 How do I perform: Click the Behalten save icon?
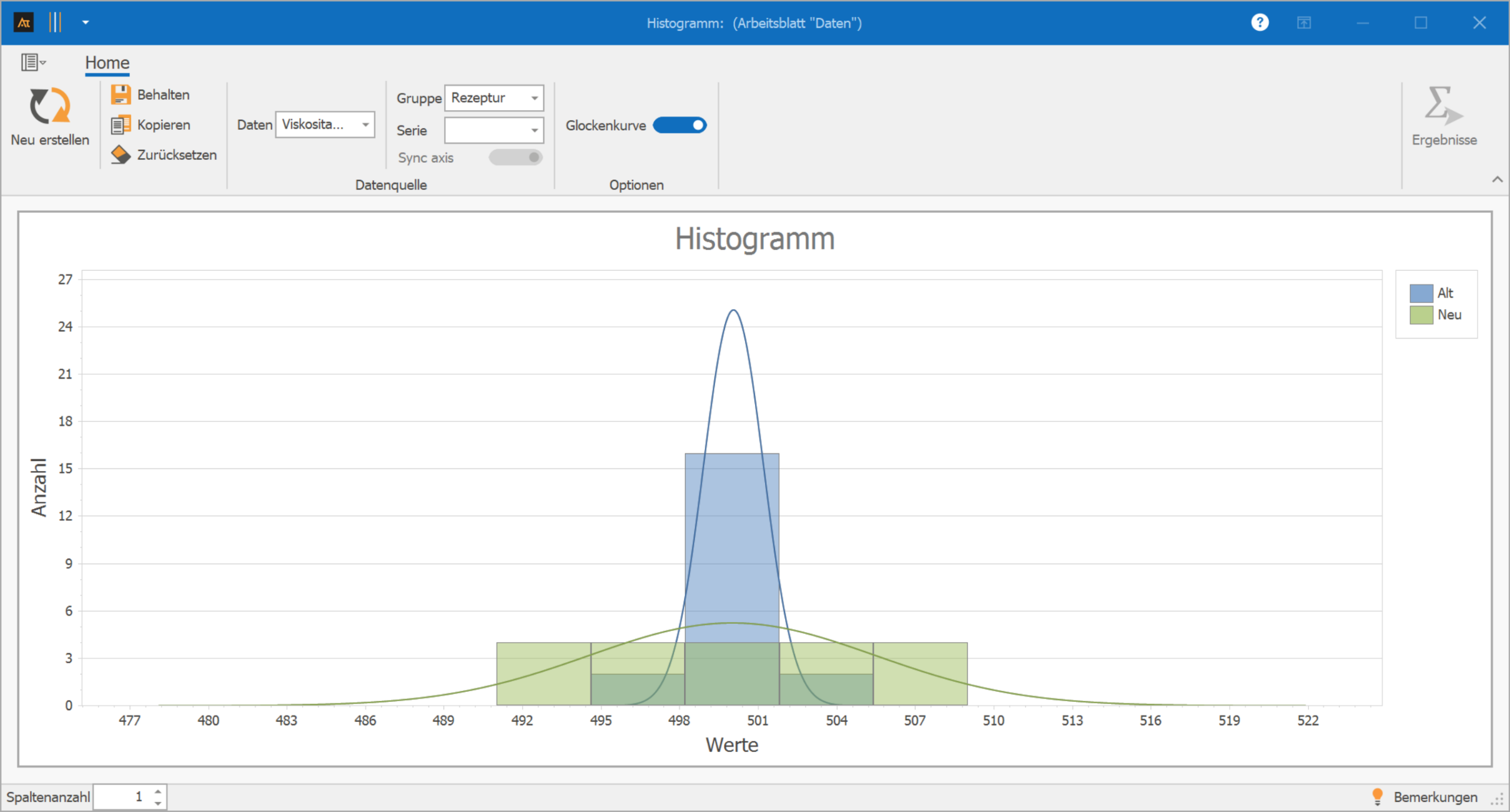coord(120,94)
